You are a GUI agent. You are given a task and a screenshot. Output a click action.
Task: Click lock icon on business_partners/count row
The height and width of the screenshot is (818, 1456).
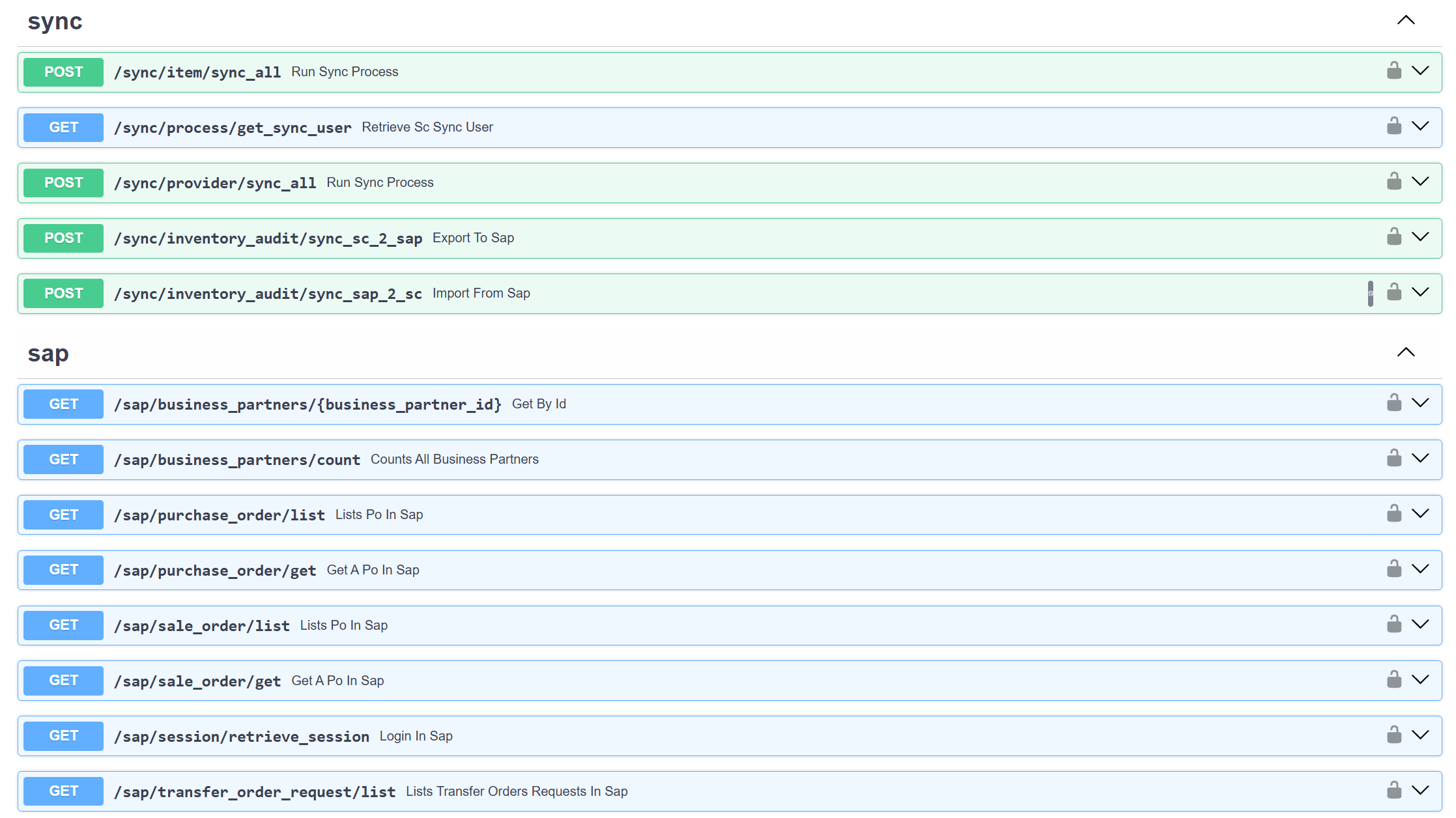point(1393,458)
